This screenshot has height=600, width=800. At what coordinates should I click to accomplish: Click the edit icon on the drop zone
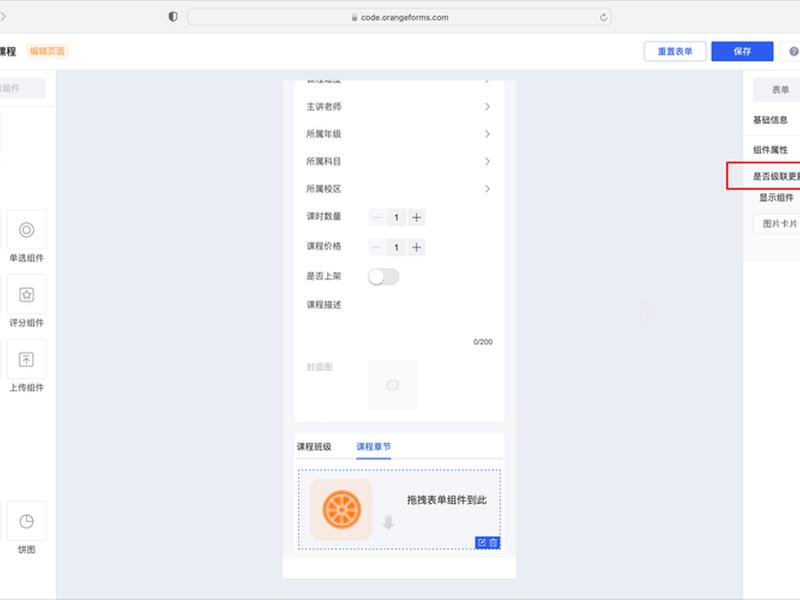(482, 543)
